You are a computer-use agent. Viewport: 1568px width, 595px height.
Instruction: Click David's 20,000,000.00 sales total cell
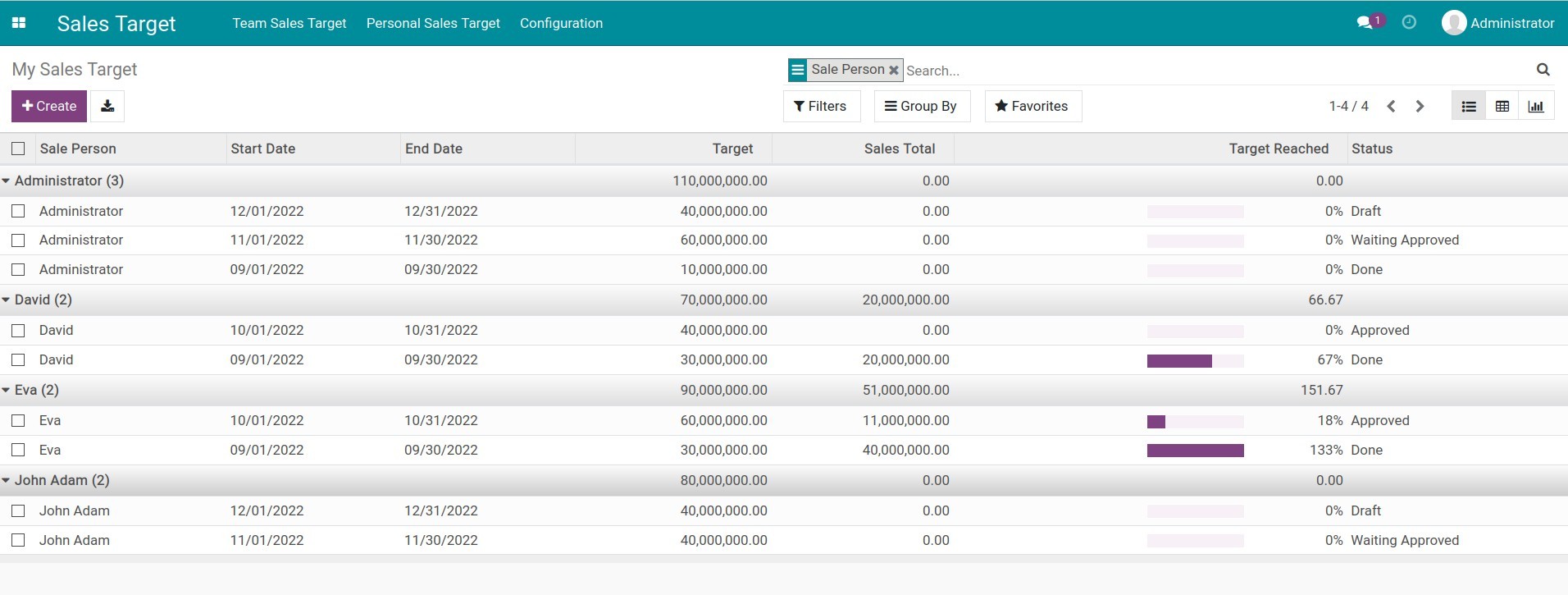coord(905,359)
